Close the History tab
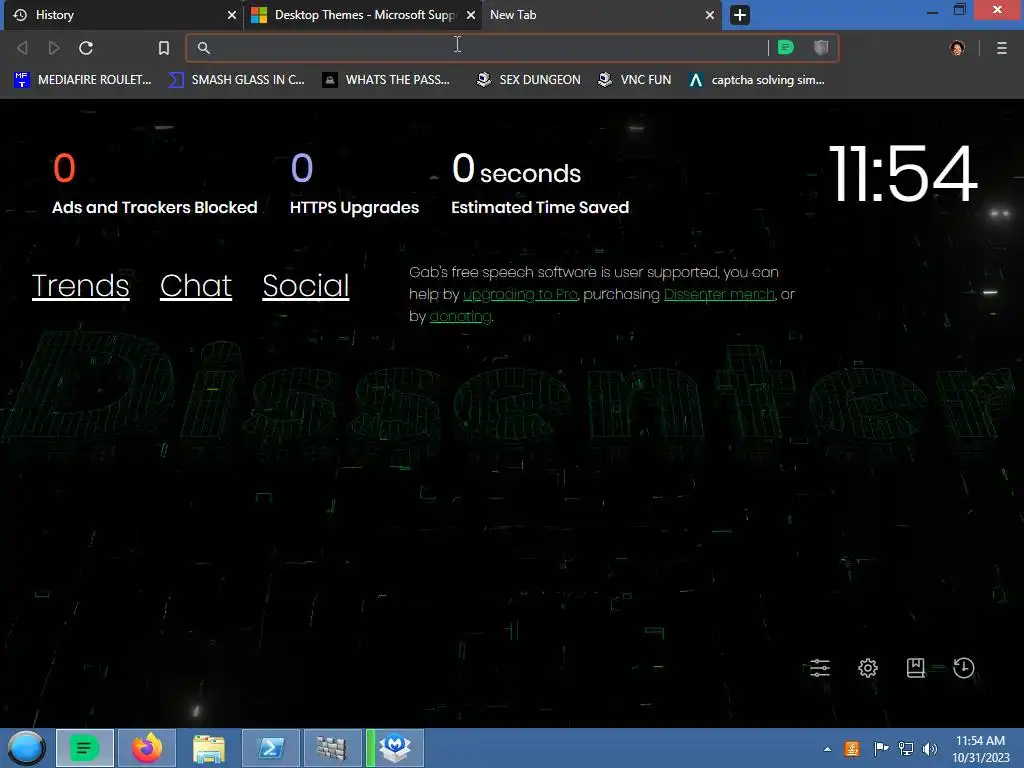The width and height of the screenshot is (1024, 768). pyautogui.click(x=231, y=15)
